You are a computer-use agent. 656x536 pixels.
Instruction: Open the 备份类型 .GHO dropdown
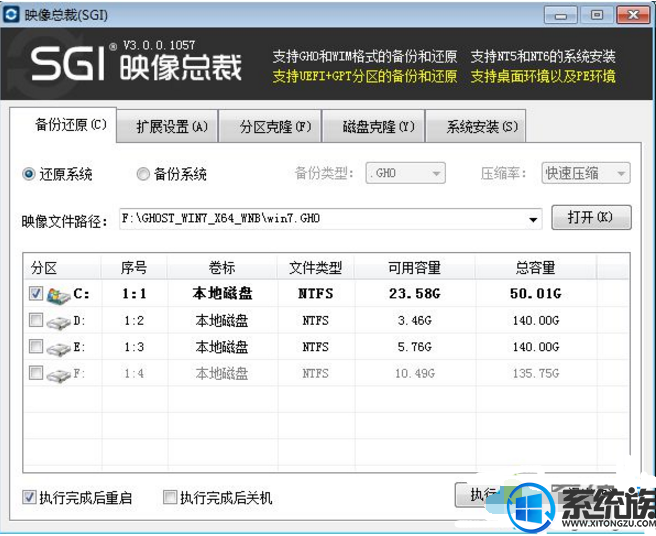pyautogui.click(x=405, y=173)
